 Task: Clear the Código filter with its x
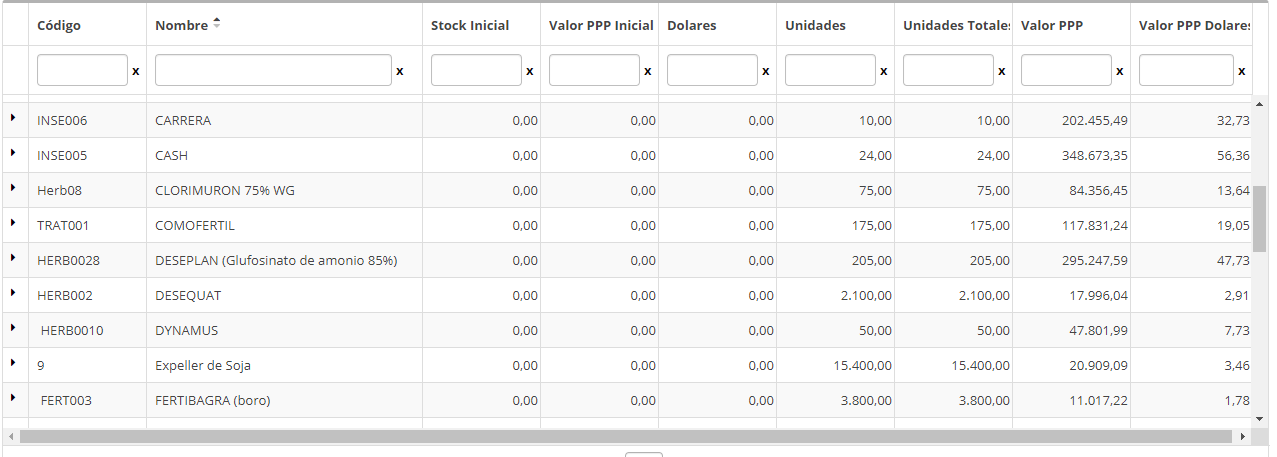point(136,72)
